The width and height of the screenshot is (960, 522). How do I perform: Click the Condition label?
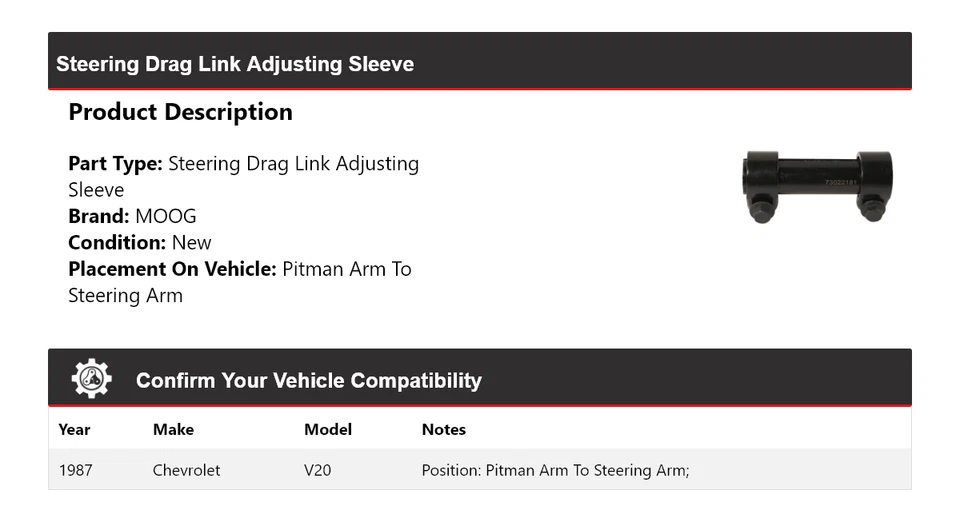116,242
